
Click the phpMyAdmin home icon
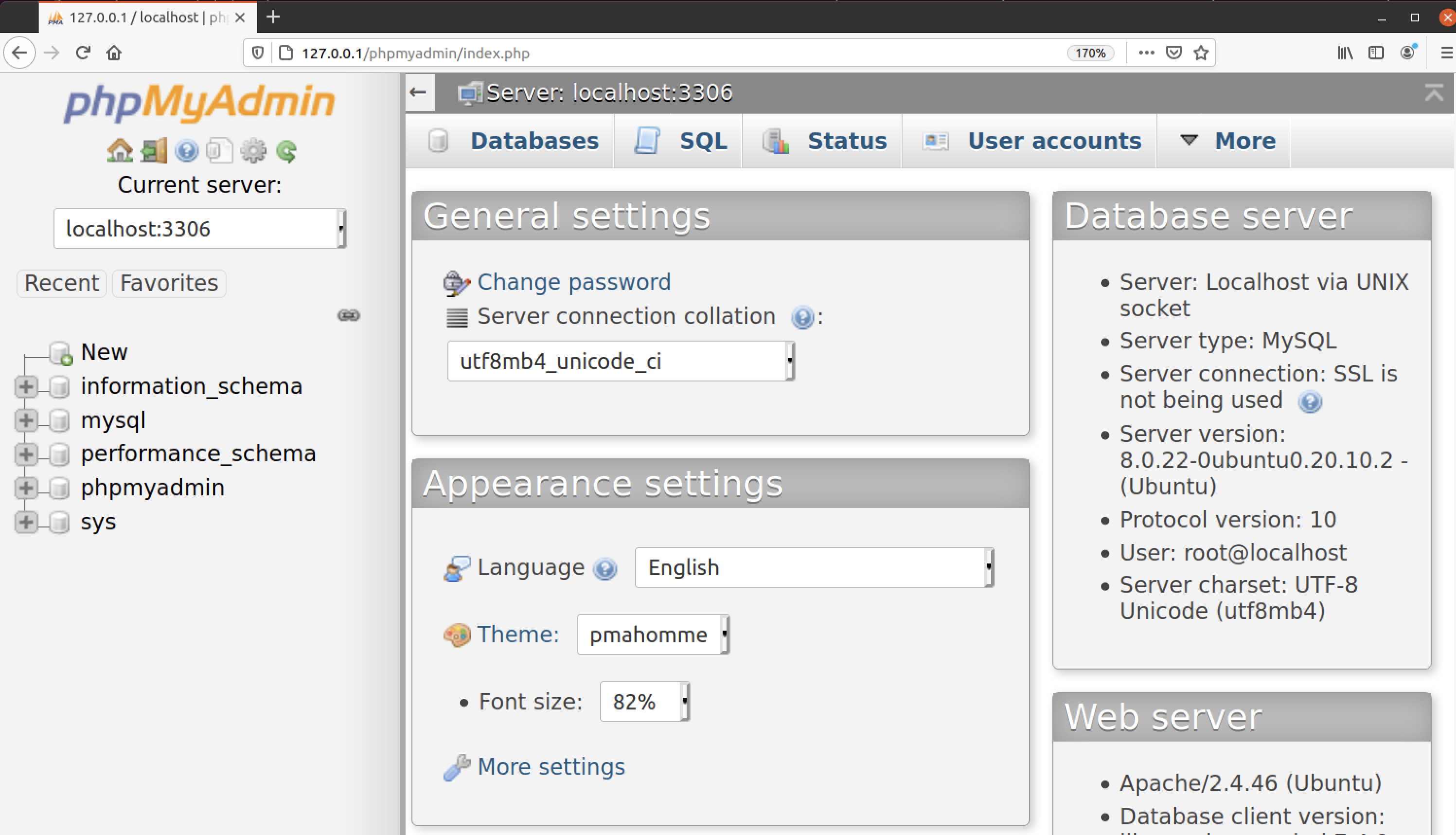119,151
